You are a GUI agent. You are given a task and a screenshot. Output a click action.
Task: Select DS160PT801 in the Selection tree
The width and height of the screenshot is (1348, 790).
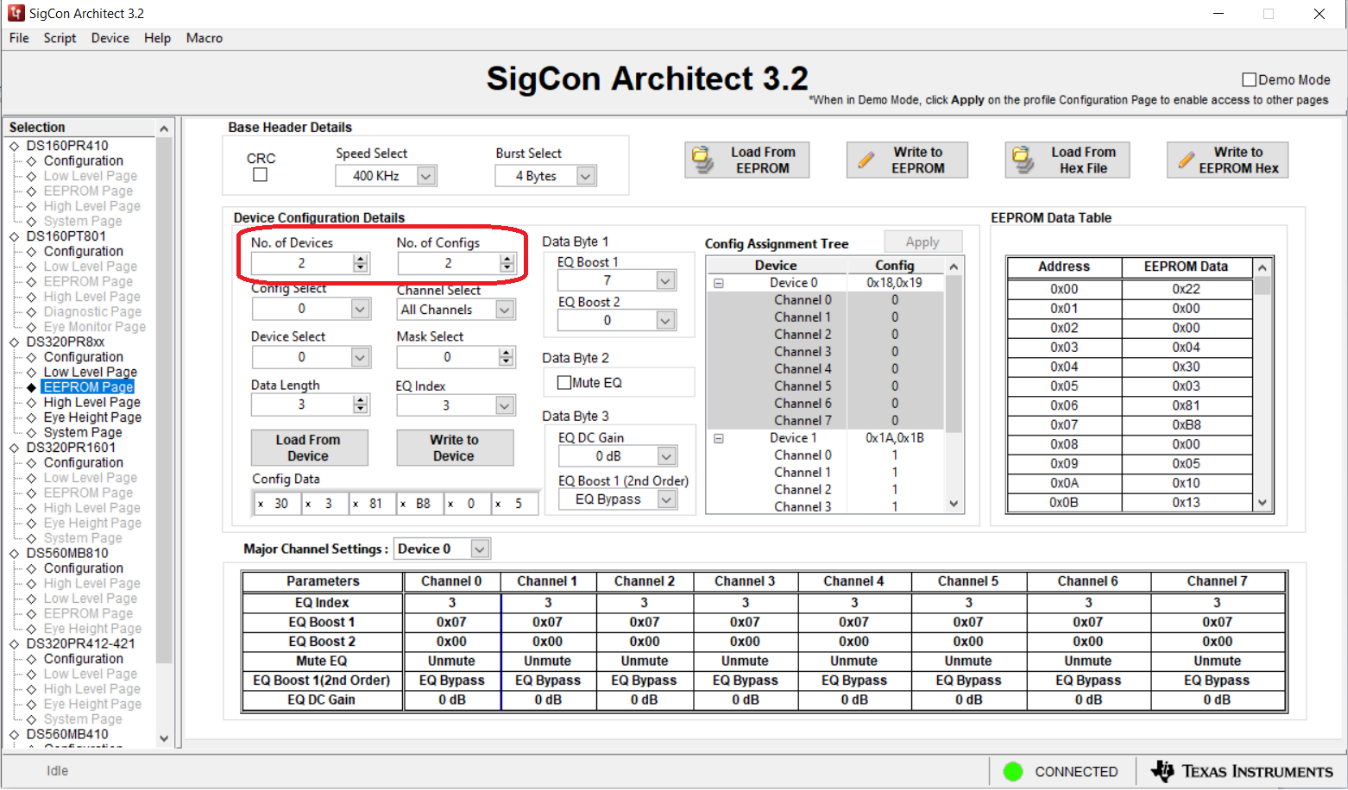click(67, 236)
